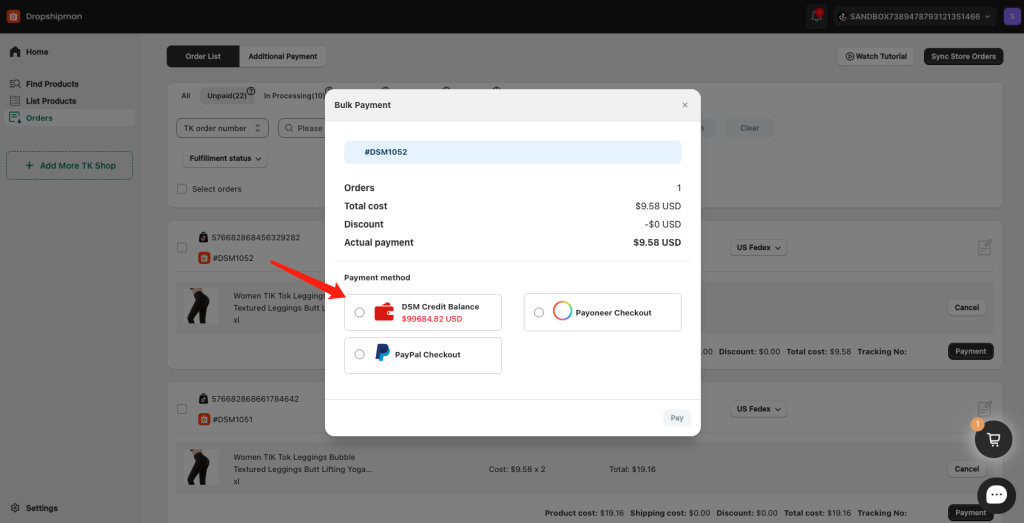Tick the Select orders checkbox

point(182,189)
